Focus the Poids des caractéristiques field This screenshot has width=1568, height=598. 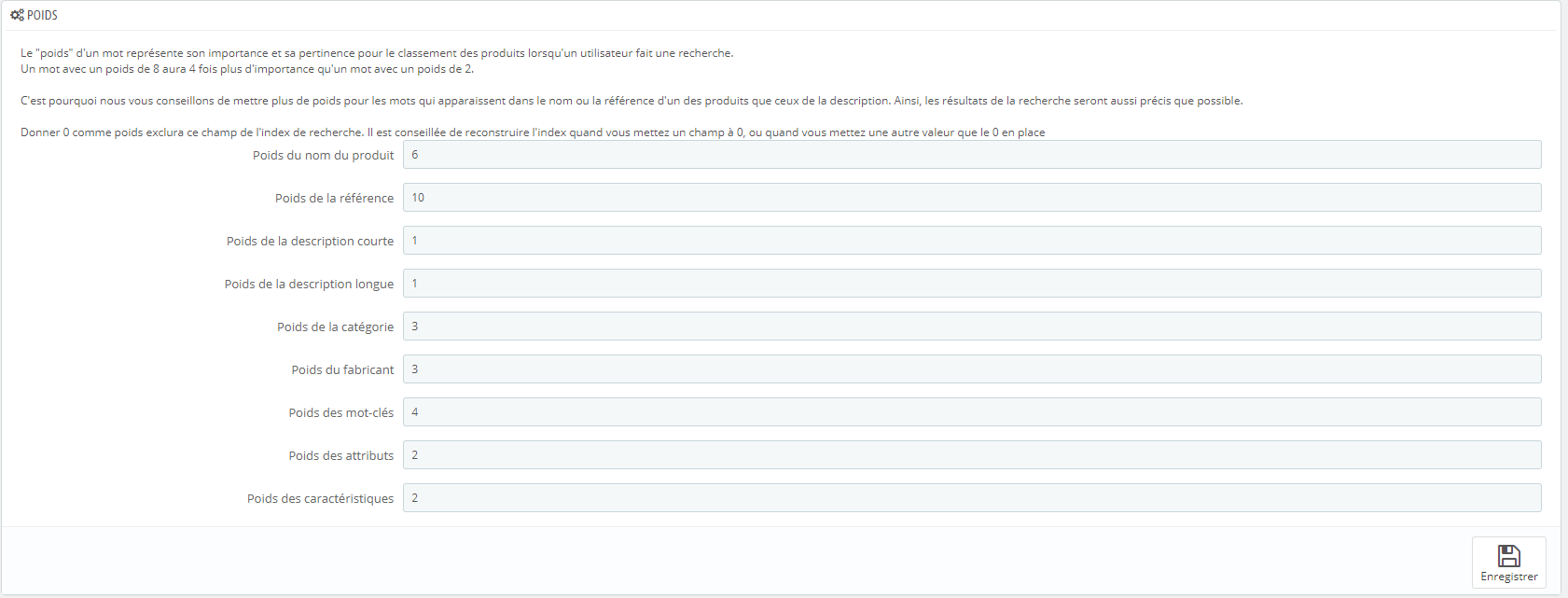pos(972,498)
